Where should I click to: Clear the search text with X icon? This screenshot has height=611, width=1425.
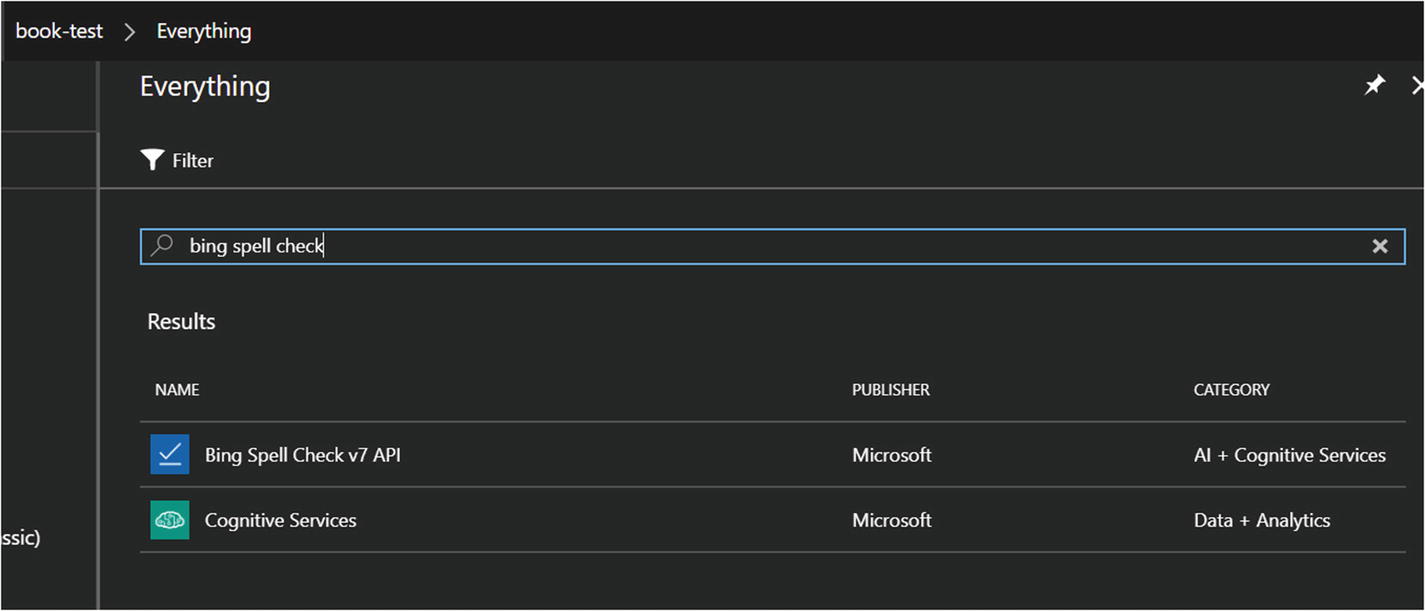[x=1380, y=246]
